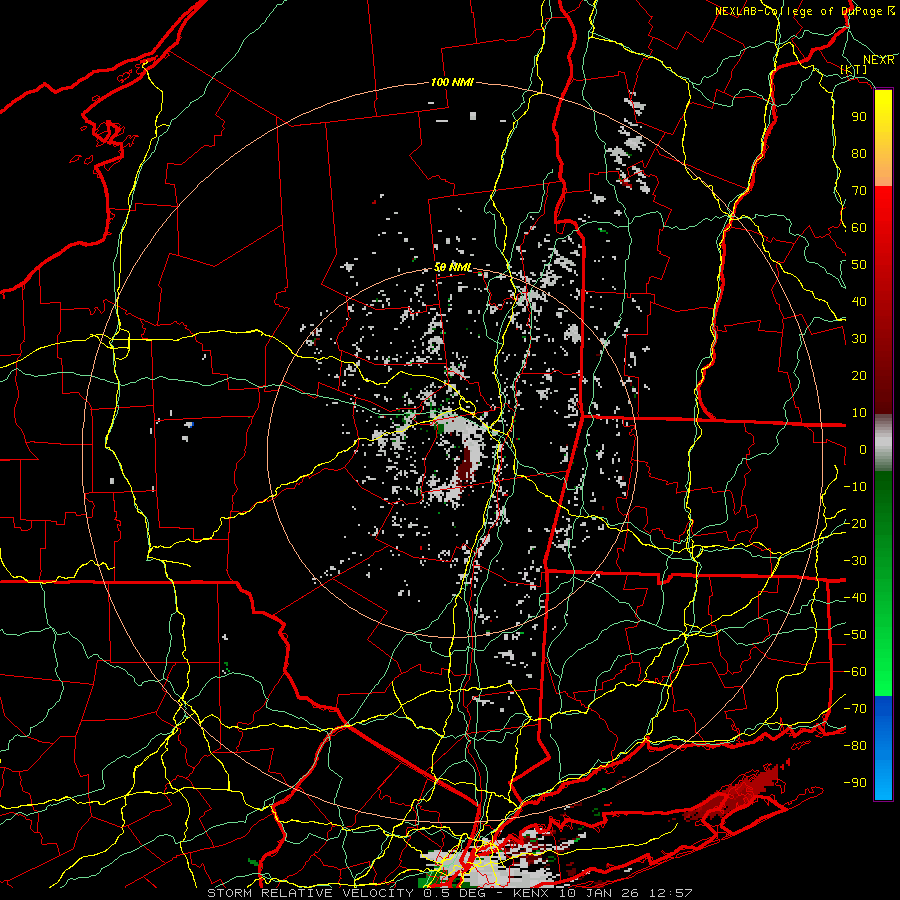The height and width of the screenshot is (900, 900).
Task: Select the -60 value on velocity scale
Action: 855,672
